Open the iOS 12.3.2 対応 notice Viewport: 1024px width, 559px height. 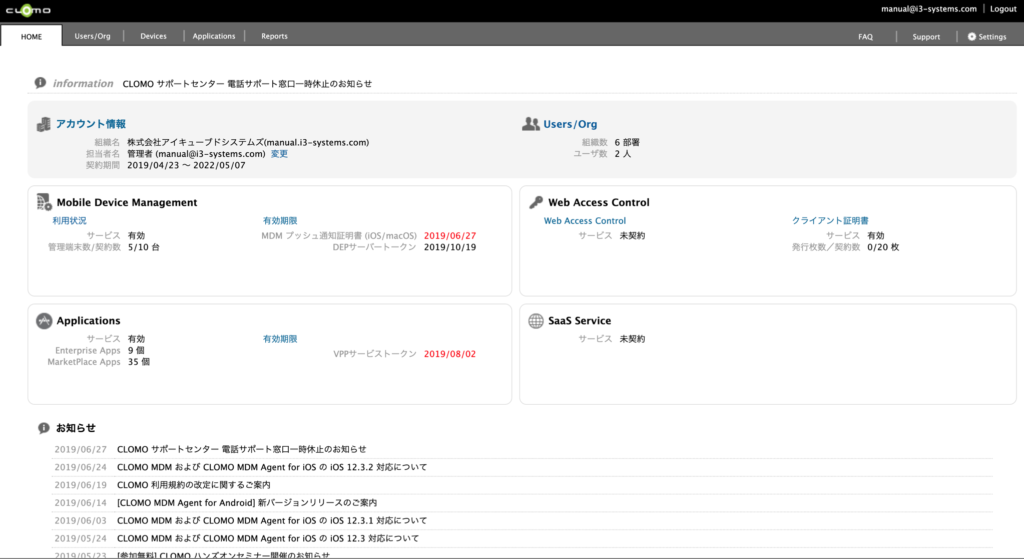tap(272, 467)
